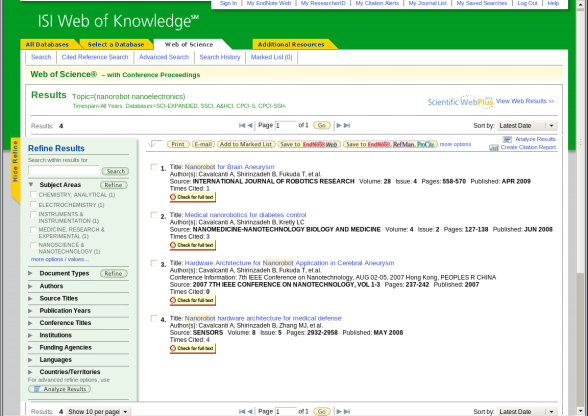Screen dimensions: 588x416
Task: Expand the Countries/Territories section
Action: point(30,372)
